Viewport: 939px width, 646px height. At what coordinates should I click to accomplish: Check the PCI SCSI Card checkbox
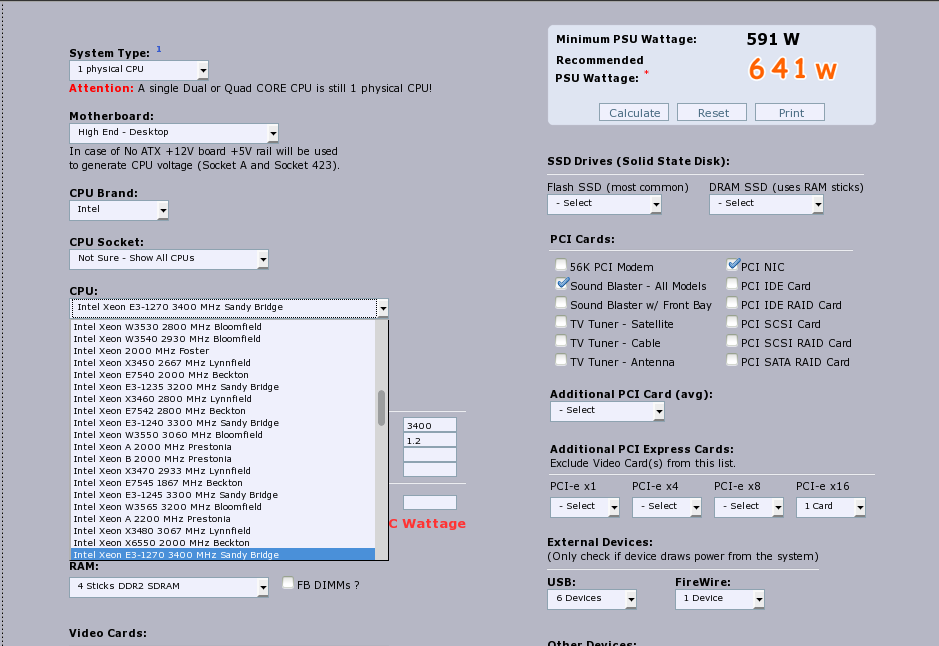click(x=732, y=323)
